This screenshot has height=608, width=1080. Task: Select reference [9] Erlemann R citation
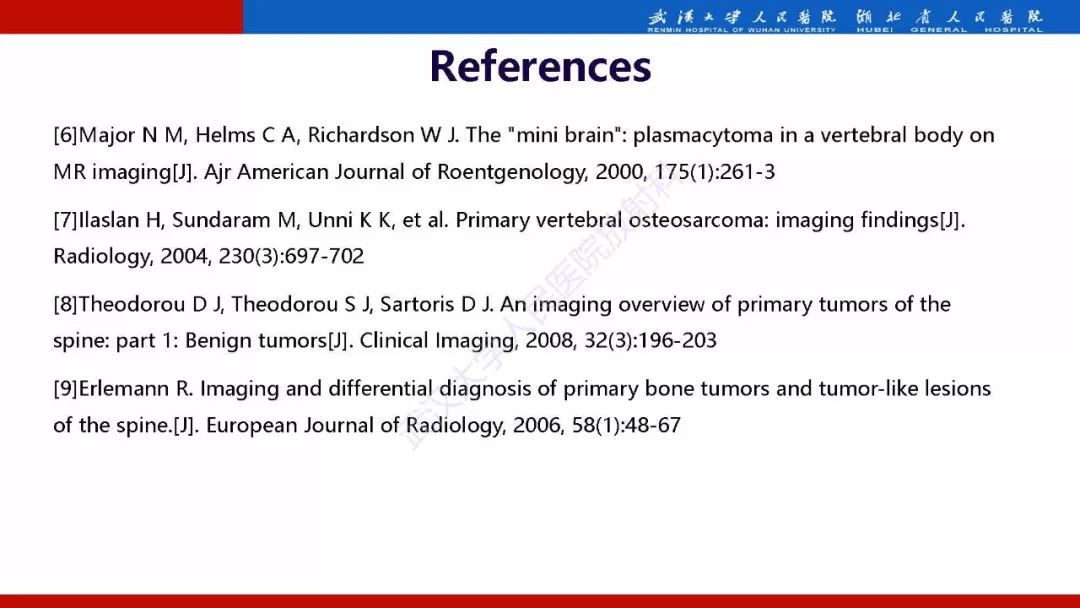[x=522, y=406]
